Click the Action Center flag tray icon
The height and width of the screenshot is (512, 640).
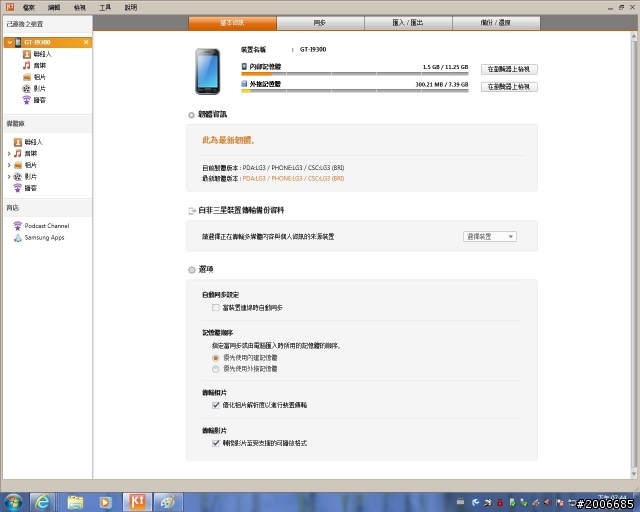click(560, 503)
